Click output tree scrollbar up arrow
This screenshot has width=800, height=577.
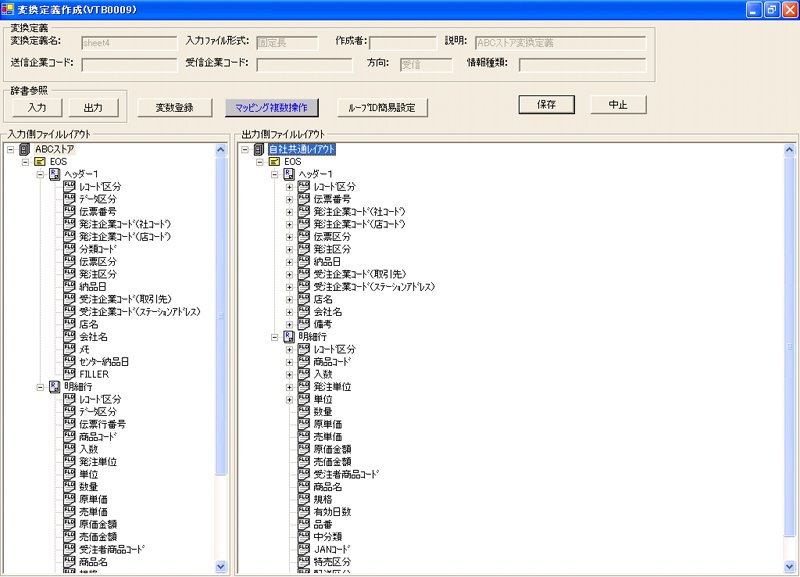[x=789, y=149]
